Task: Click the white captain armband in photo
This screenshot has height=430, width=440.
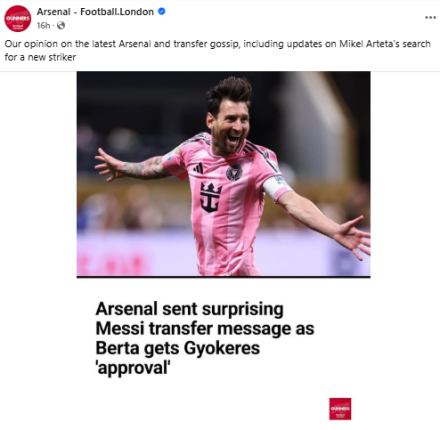Action: (x=276, y=187)
